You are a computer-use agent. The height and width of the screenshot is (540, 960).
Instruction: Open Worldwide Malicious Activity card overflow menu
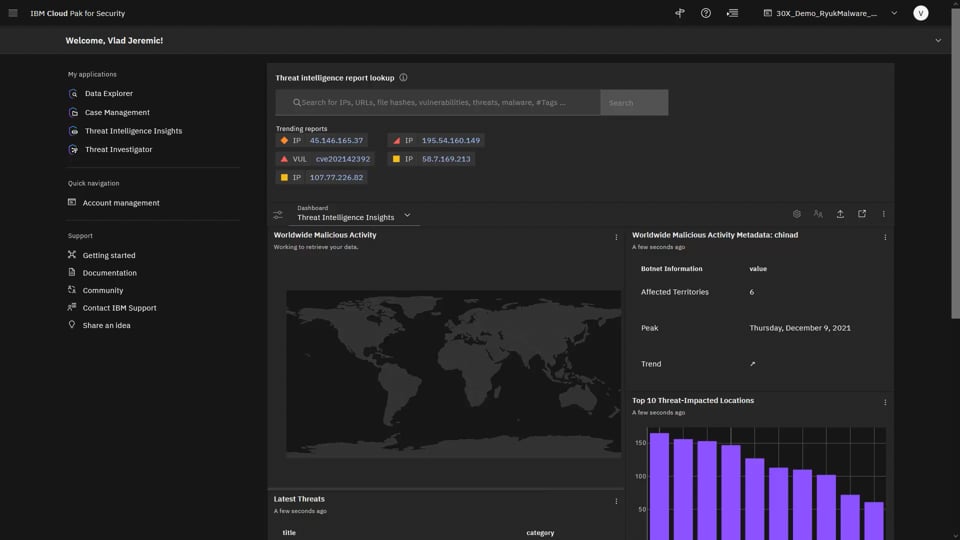[616, 237]
